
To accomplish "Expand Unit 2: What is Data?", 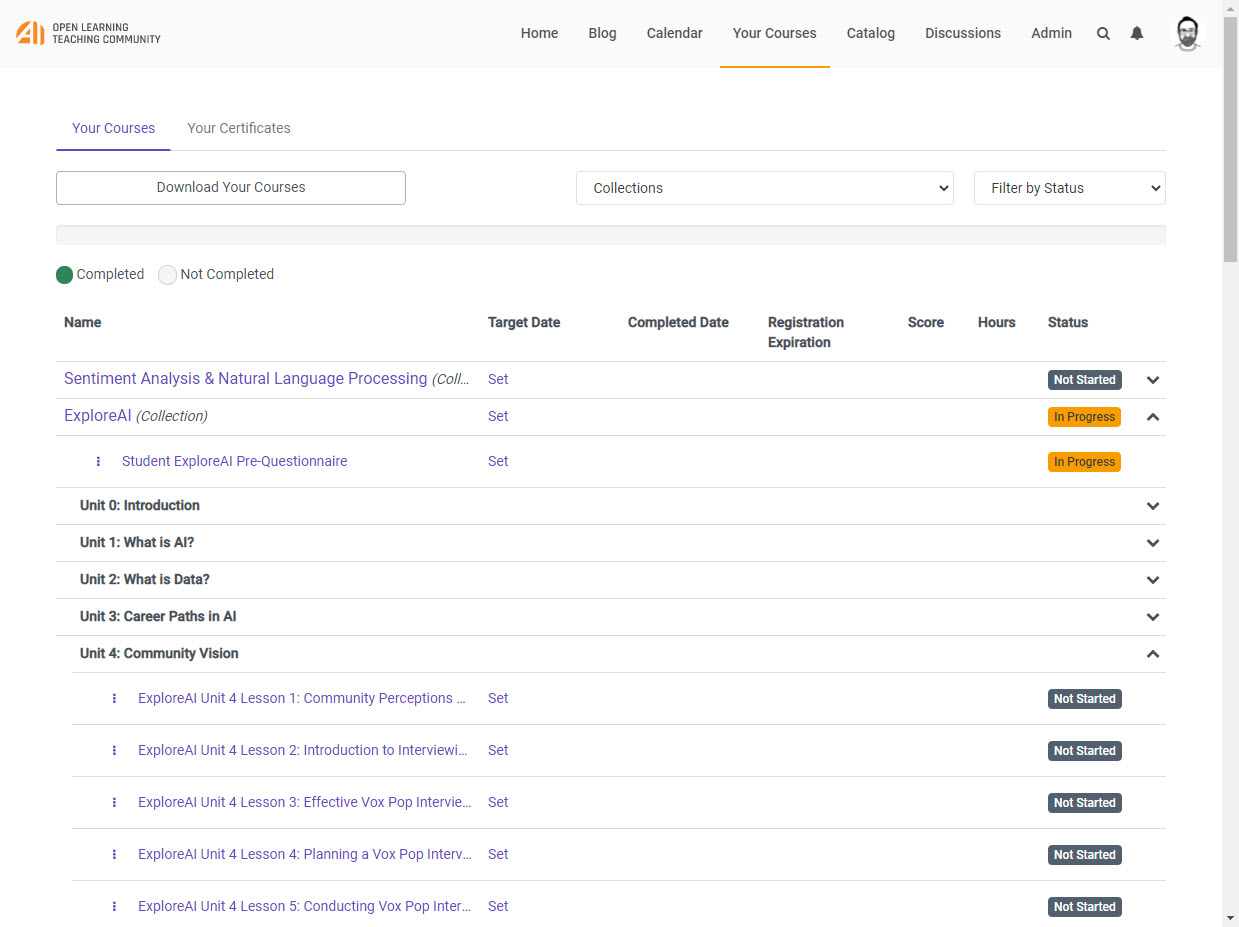I will click(x=1153, y=580).
